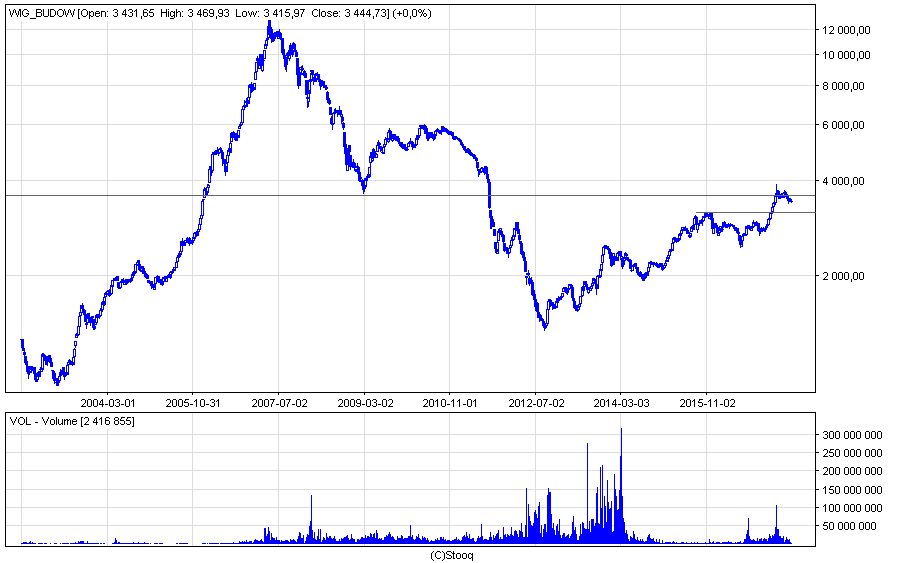Click the 10 000,00 price axis label

tap(847, 55)
